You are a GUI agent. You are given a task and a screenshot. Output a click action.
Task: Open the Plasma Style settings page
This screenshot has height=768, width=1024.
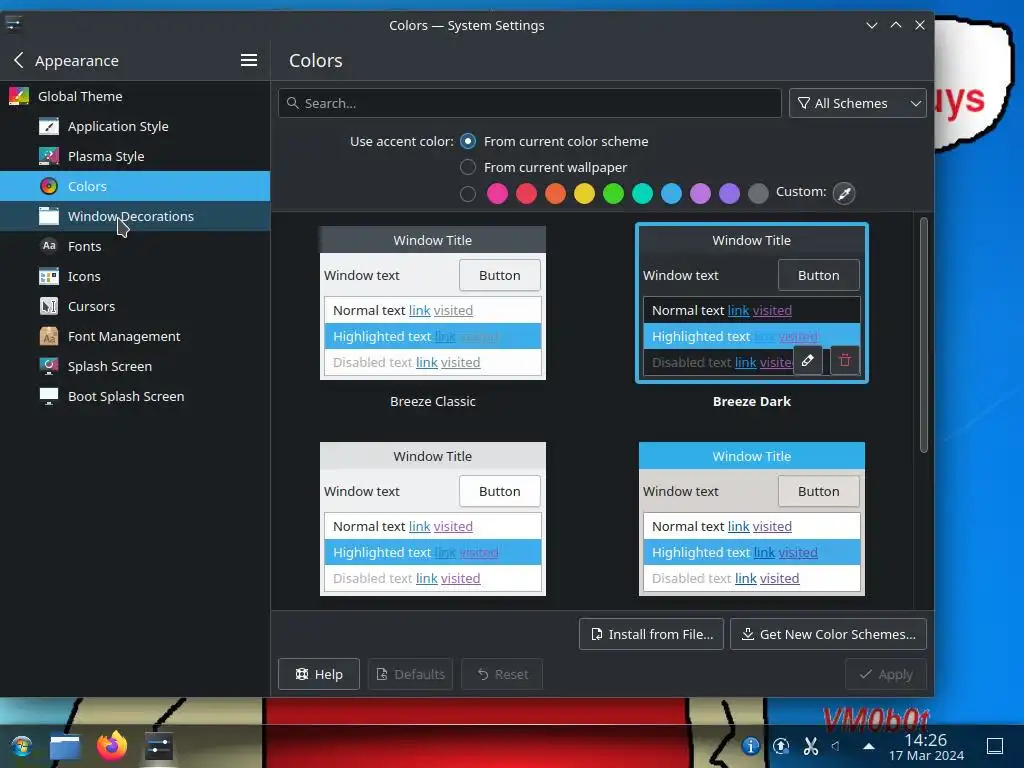pos(135,156)
